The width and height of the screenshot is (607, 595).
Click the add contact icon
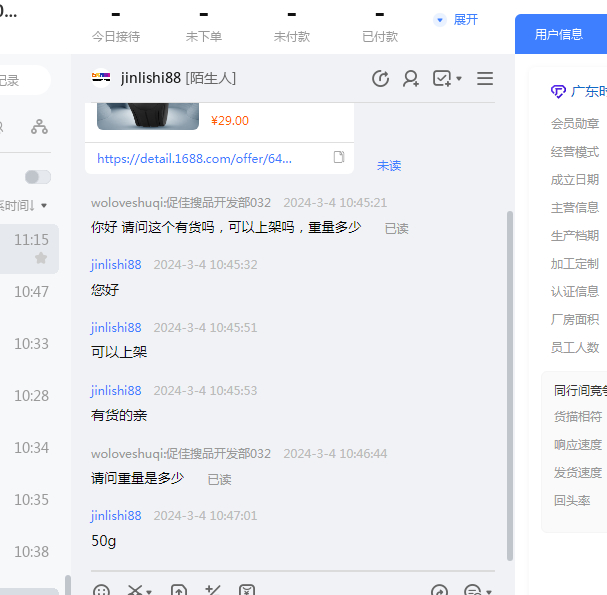[x=411, y=78]
